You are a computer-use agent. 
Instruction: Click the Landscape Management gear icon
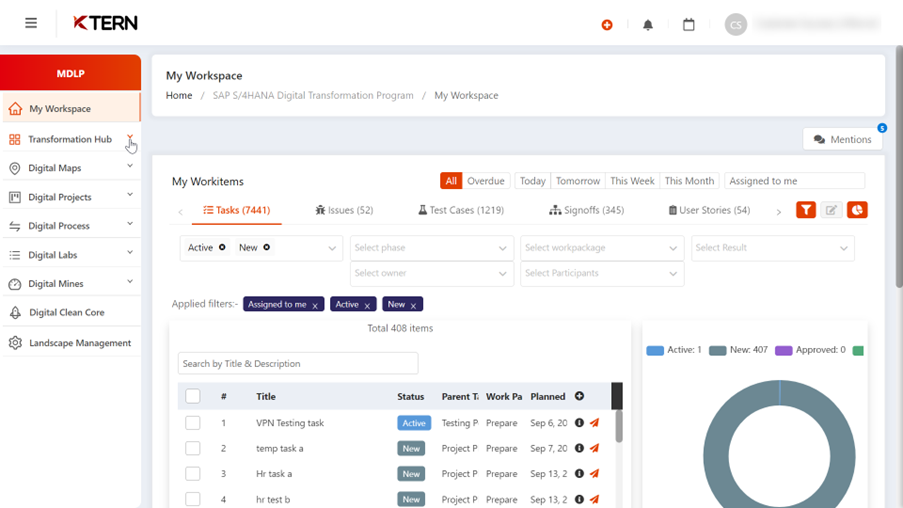[16, 343]
